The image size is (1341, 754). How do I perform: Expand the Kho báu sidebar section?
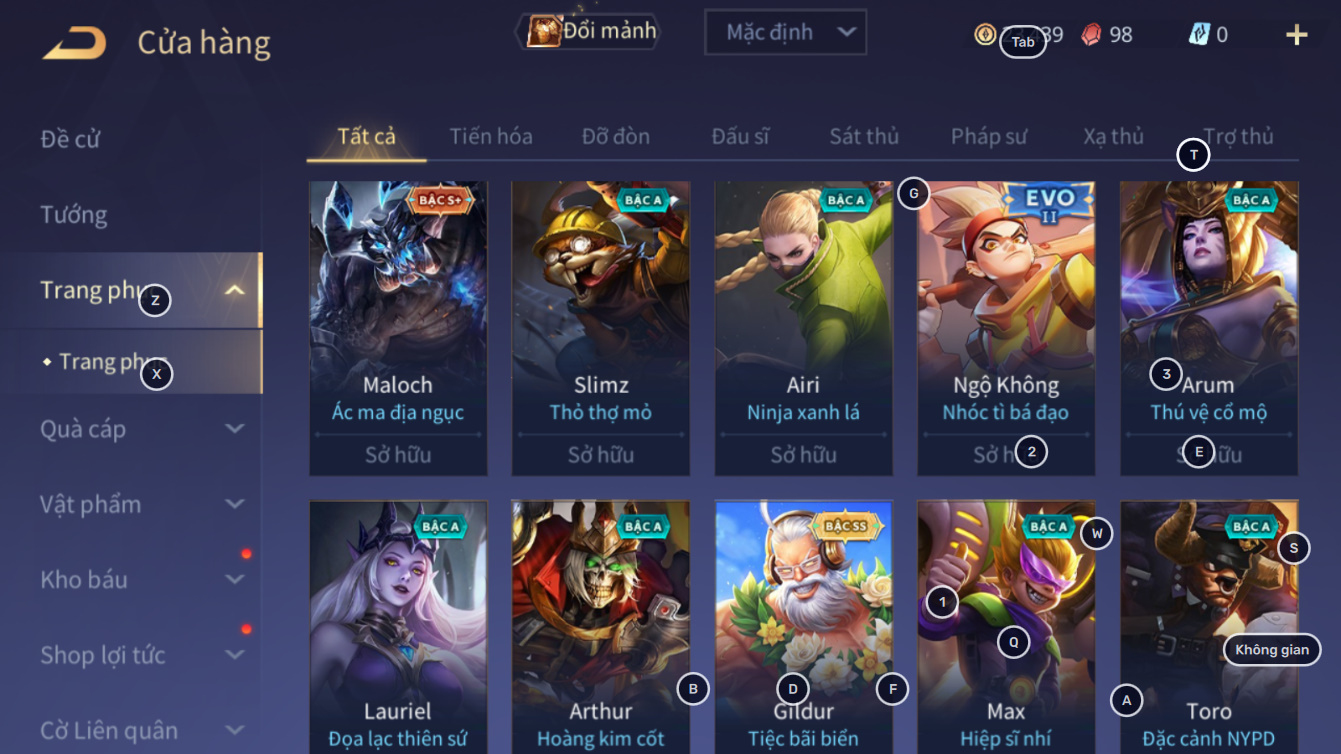[x=235, y=579]
